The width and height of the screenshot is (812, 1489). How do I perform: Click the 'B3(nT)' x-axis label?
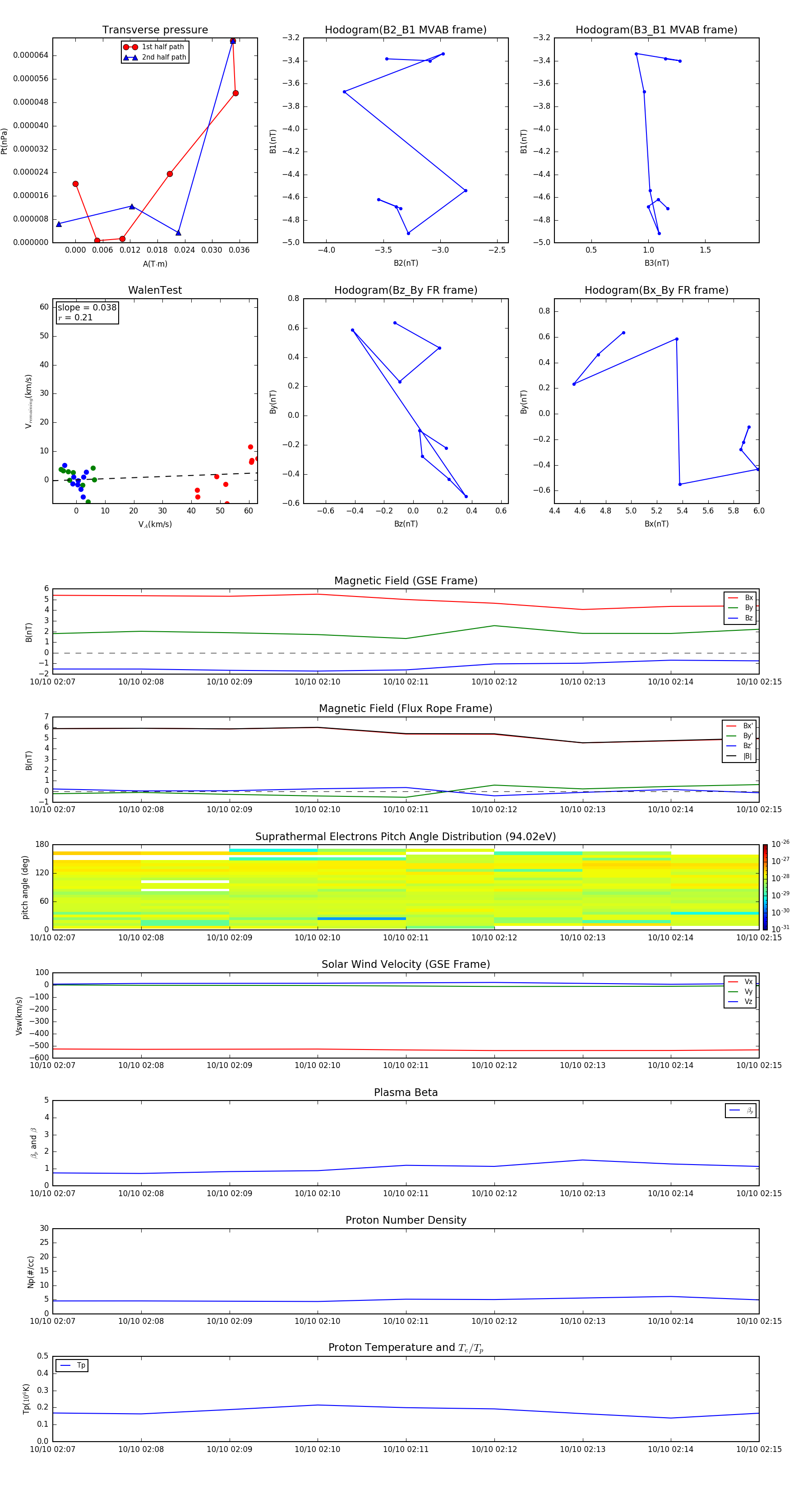pyautogui.click(x=656, y=263)
